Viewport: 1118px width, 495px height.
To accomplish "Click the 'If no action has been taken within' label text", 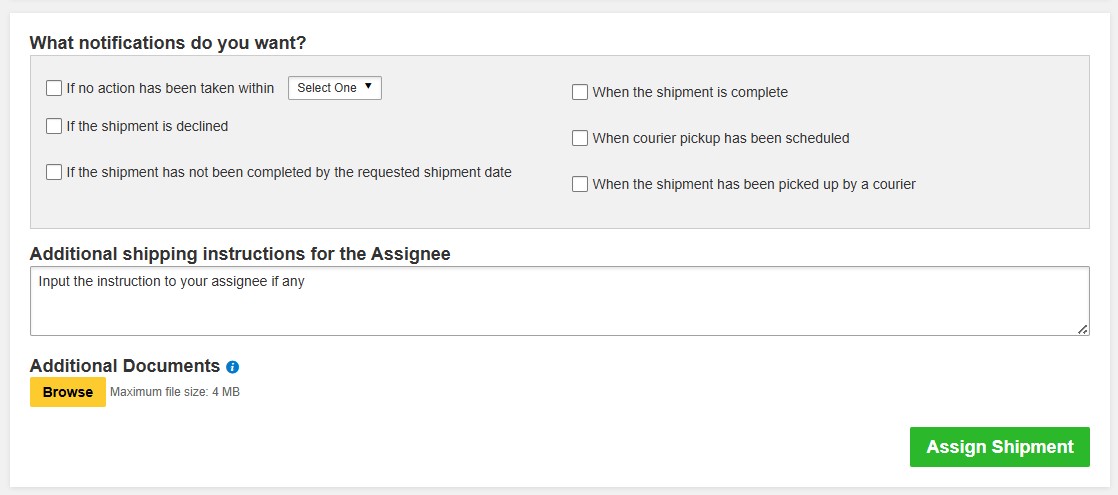I will tap(170, 88).
